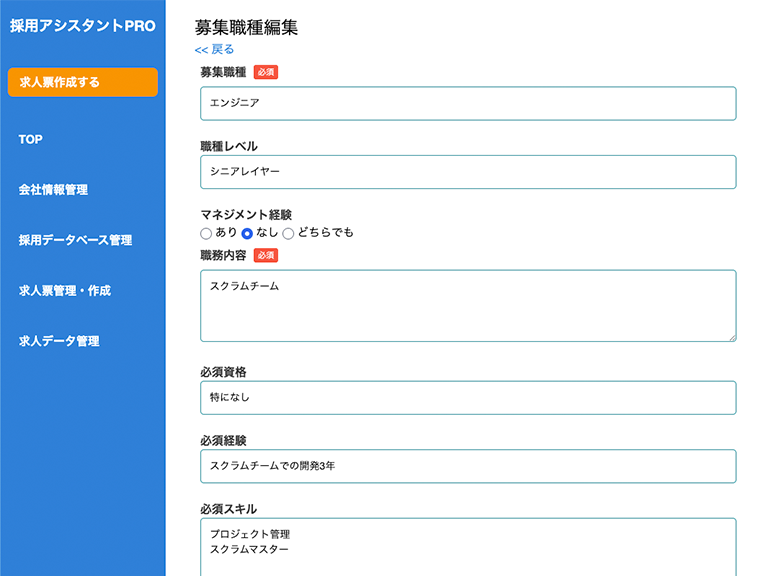
Task: Click the 必須資格 label
Action: coord(223,372)
